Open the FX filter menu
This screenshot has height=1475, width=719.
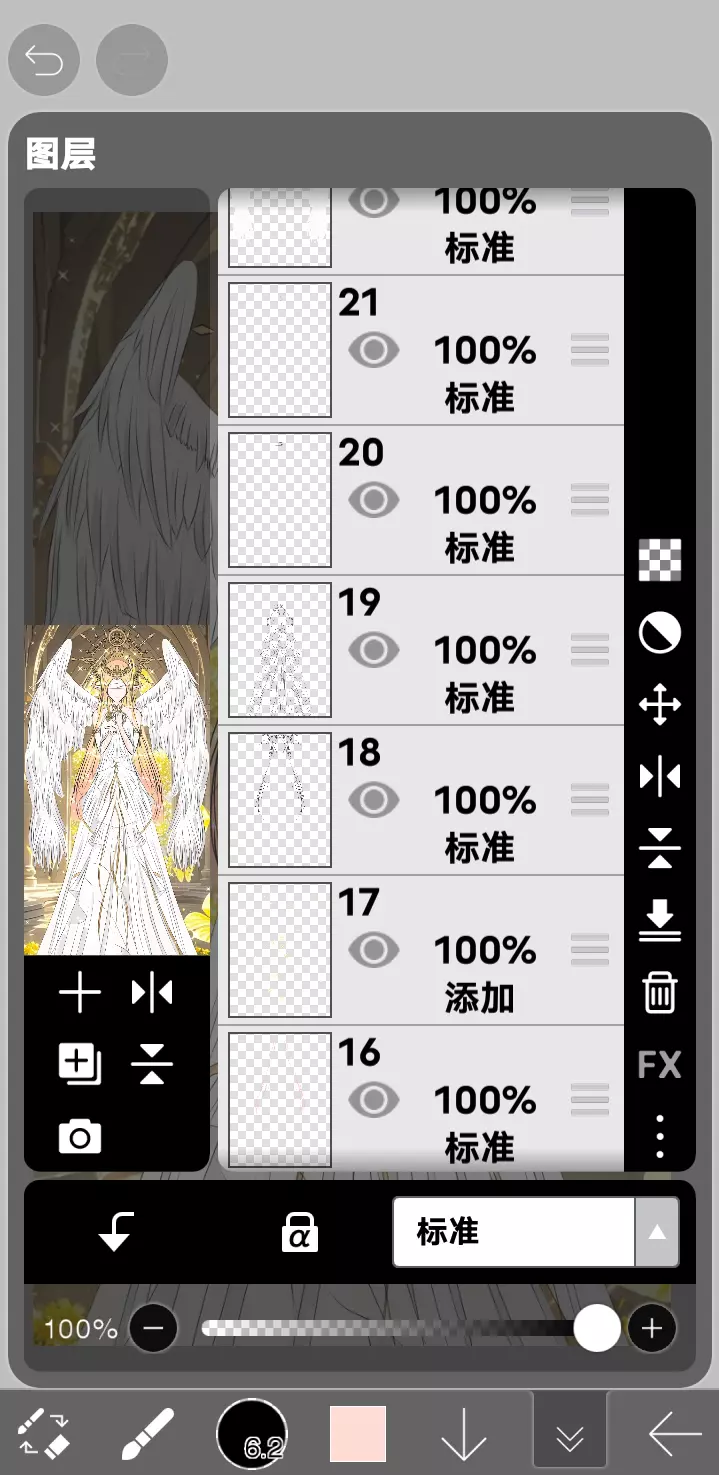660,1065
